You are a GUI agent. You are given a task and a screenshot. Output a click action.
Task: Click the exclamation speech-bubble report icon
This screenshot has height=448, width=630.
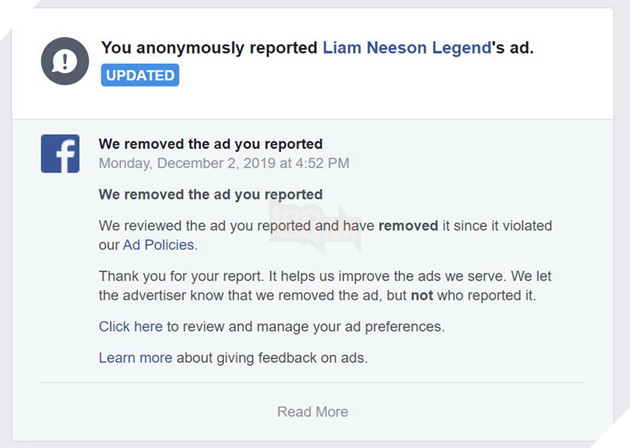[x=65, y=61]
